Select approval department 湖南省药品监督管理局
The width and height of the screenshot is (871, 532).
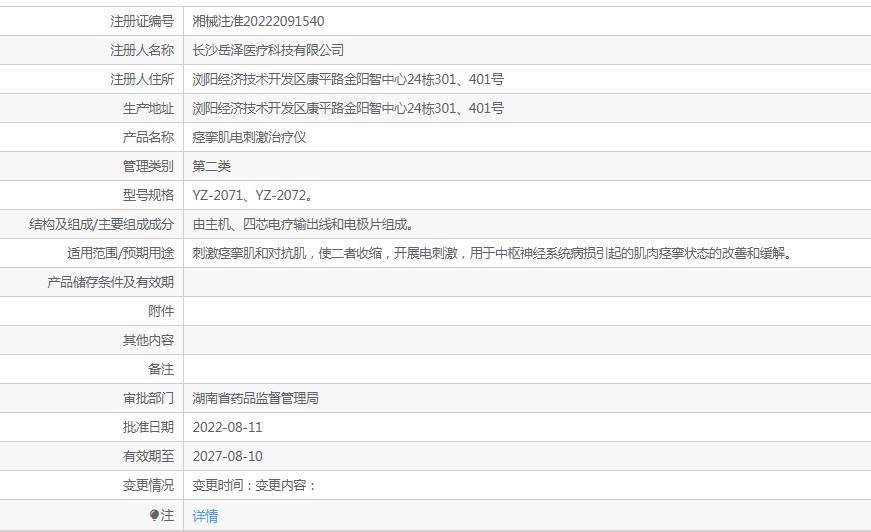[x=256, y=398]
